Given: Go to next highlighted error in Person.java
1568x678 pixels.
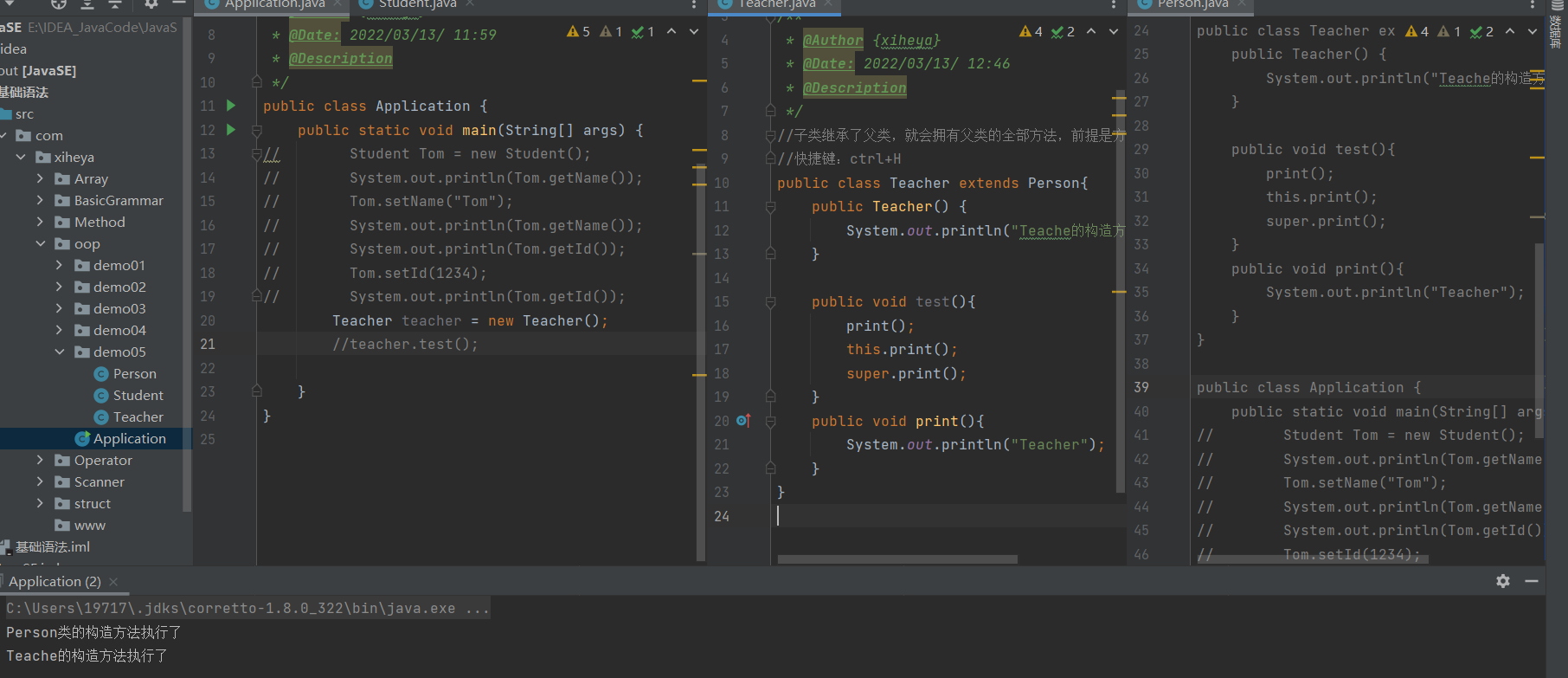Looking at the screenshot, I should click(x=1533, y=31).
